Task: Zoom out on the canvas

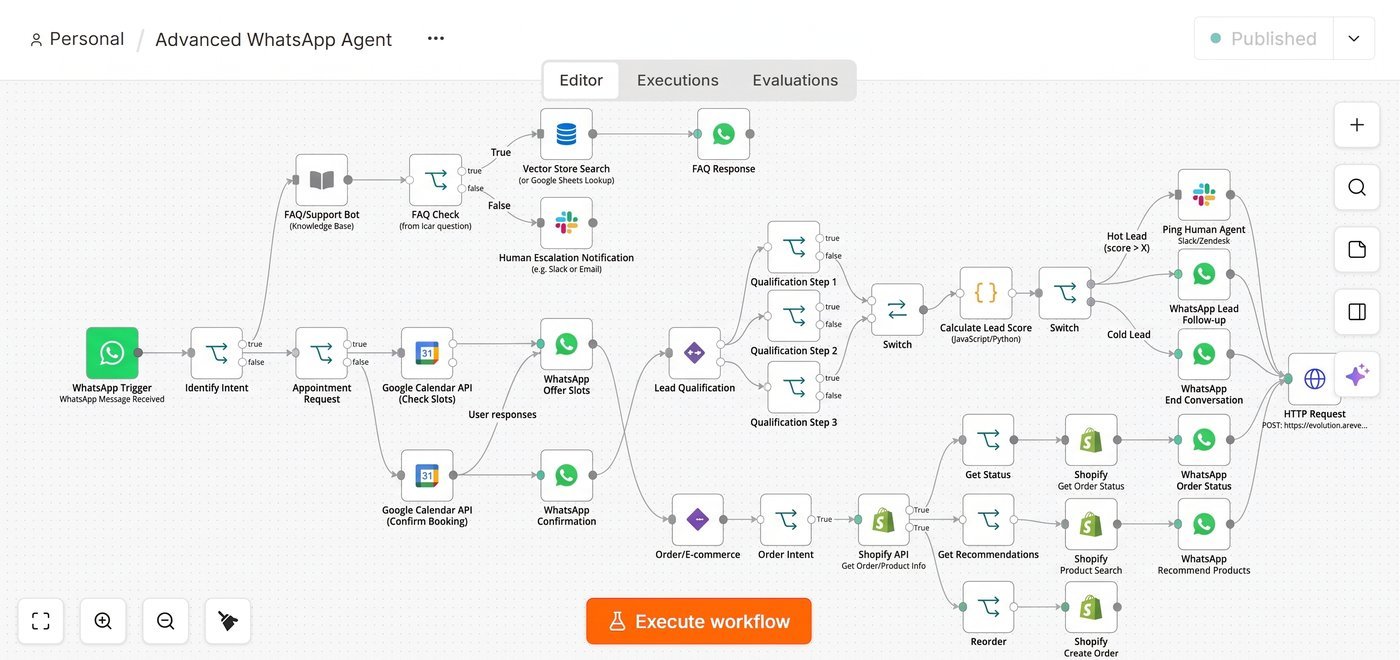Action: [x=166, y=621]
